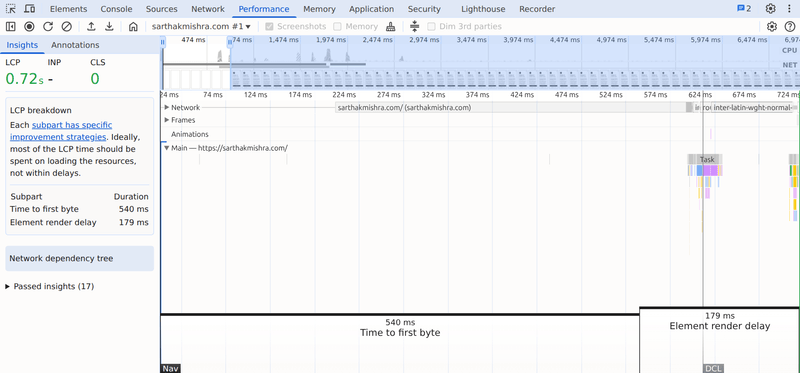Select sarthakmishra.com/ network request bar

pos(510,107)
